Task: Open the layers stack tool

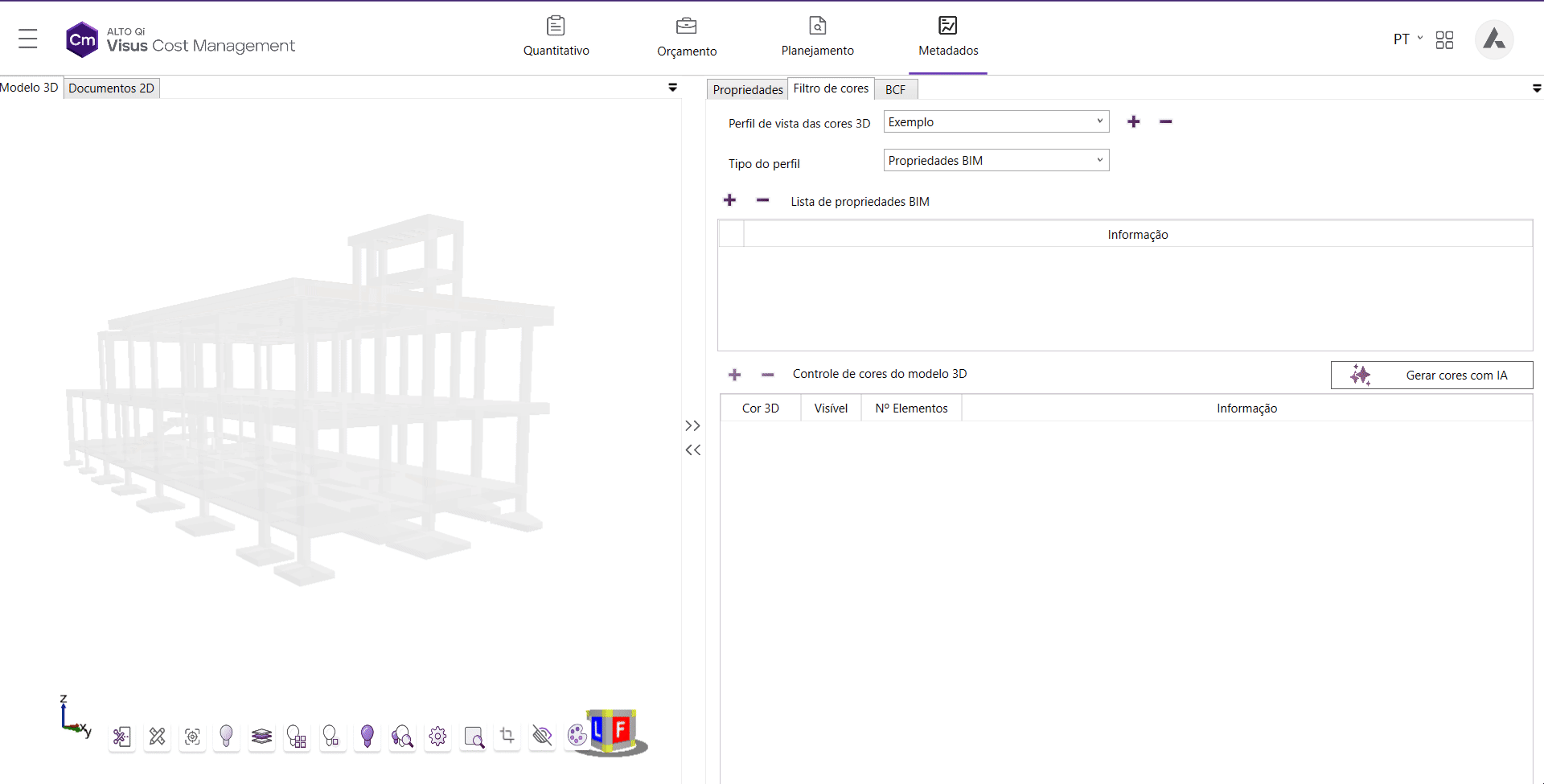Action: (x=261, y=737)
